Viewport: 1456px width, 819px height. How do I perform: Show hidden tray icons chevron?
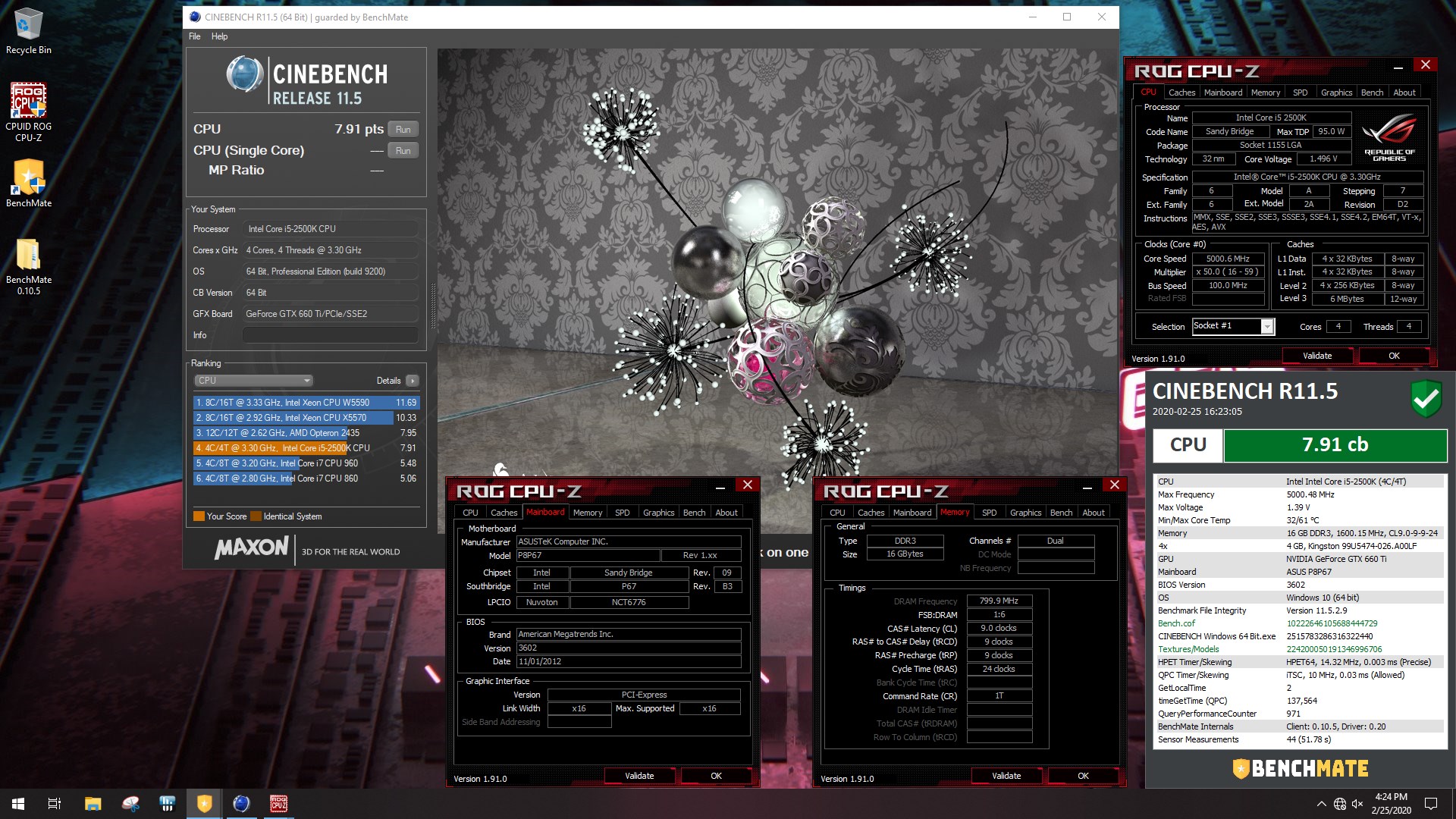coord(1321,804)
